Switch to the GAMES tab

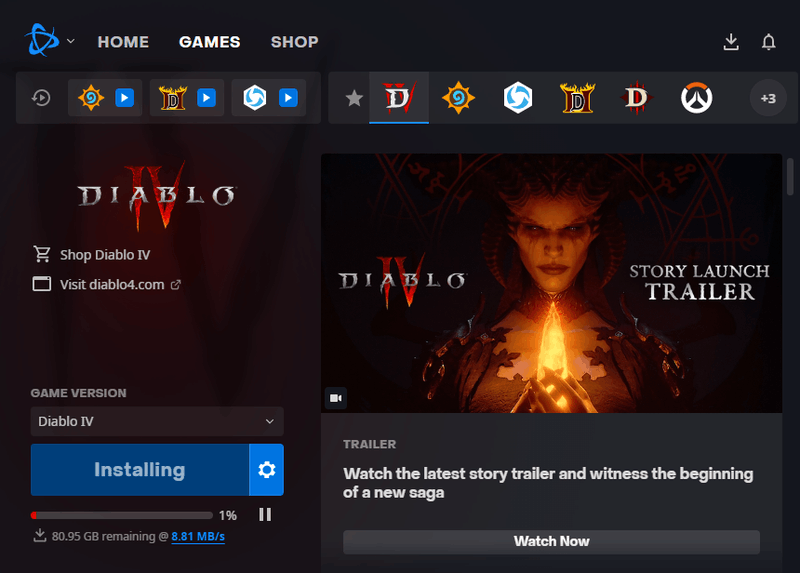210,42
